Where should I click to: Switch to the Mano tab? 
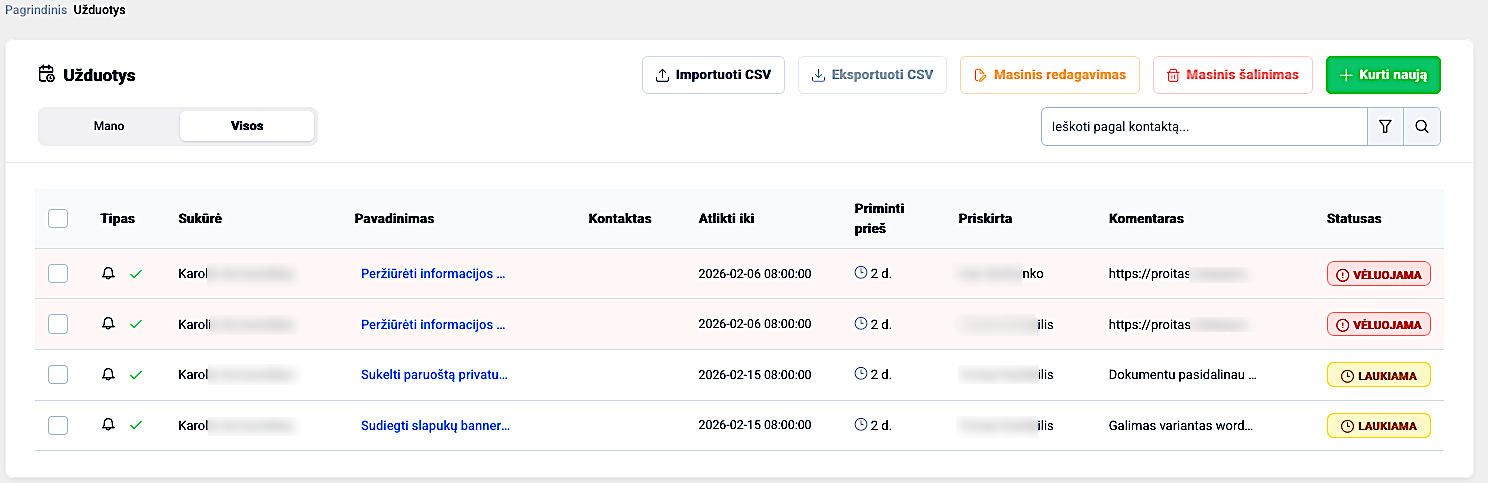109,126
